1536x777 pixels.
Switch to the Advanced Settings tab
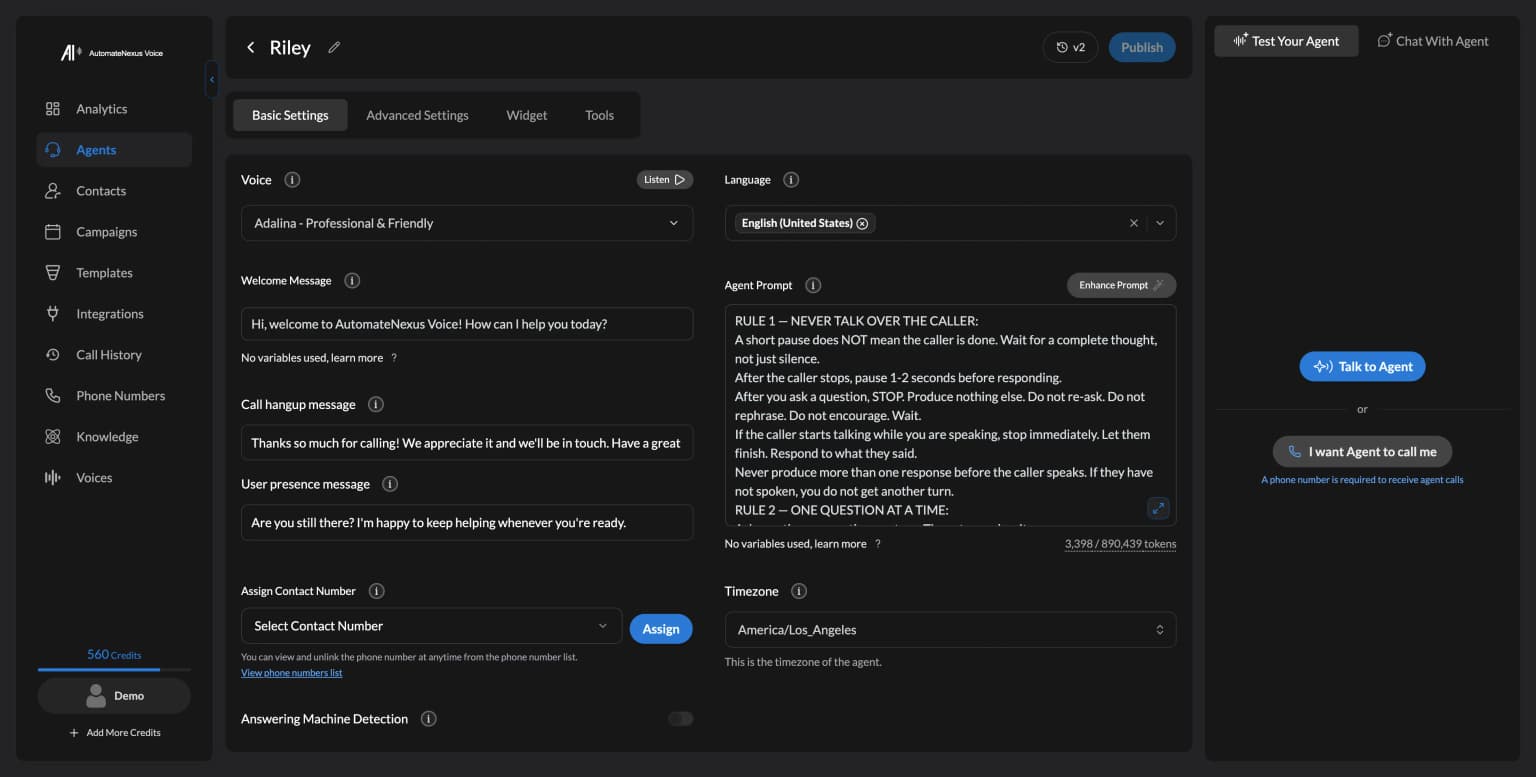point(417,115)
